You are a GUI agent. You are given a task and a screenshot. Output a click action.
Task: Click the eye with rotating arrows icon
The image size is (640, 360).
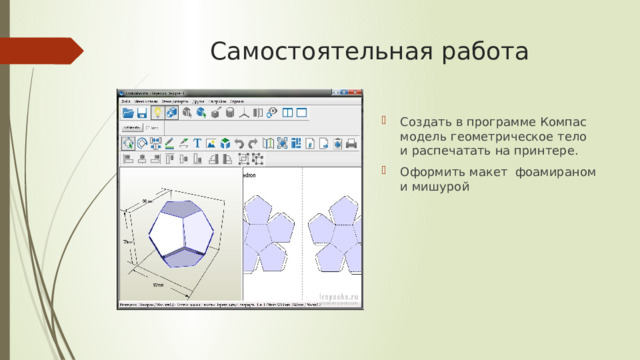272,113
